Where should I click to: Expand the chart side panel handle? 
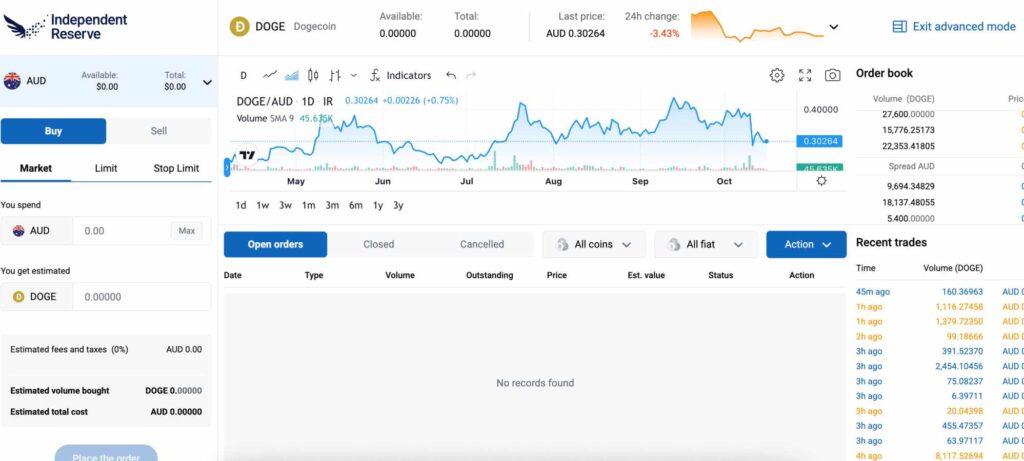(x=227, y=168)
